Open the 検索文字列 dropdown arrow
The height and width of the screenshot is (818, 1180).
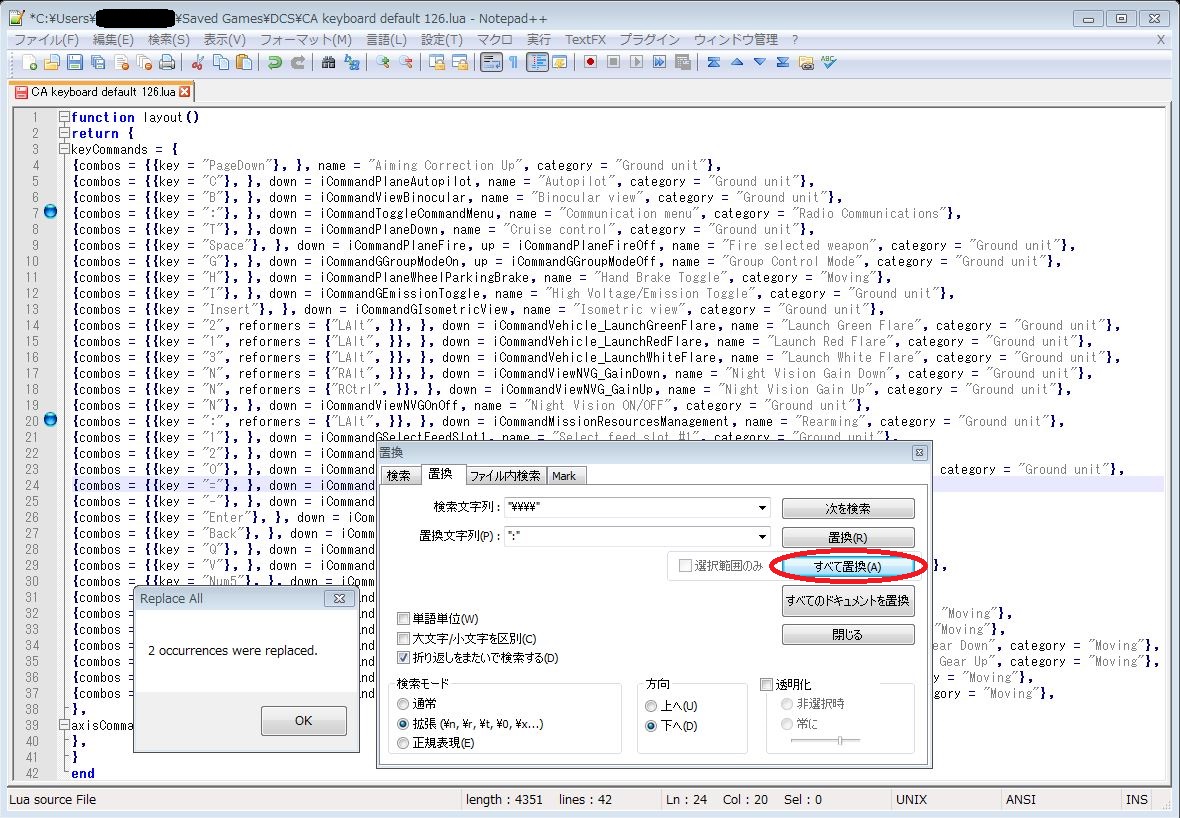click(x=763, y=508)
